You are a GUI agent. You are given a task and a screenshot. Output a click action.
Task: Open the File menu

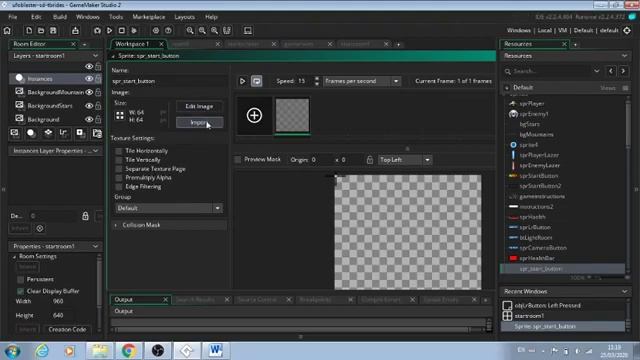13,17
